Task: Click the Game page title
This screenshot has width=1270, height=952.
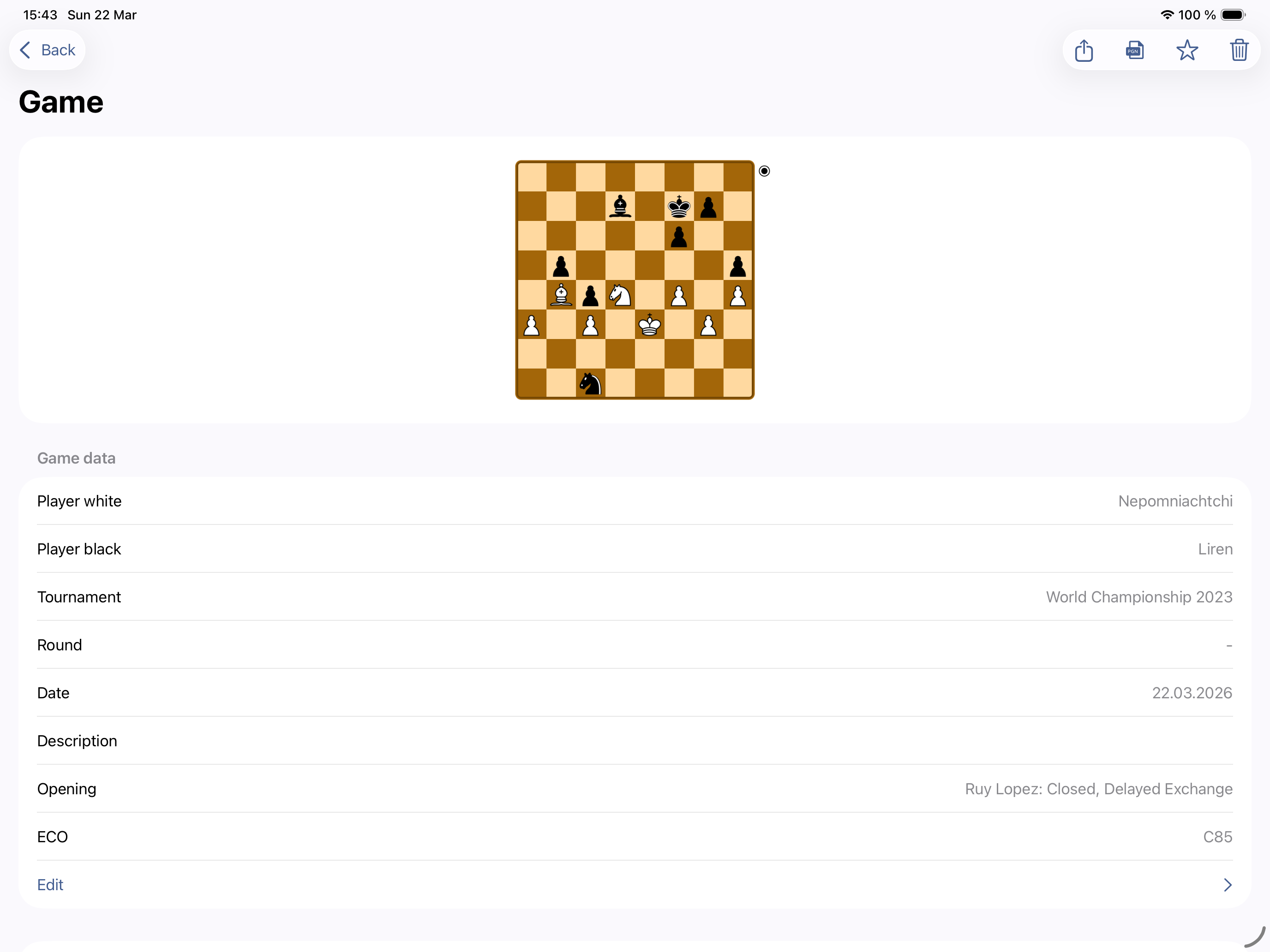Action: [61, 102]
